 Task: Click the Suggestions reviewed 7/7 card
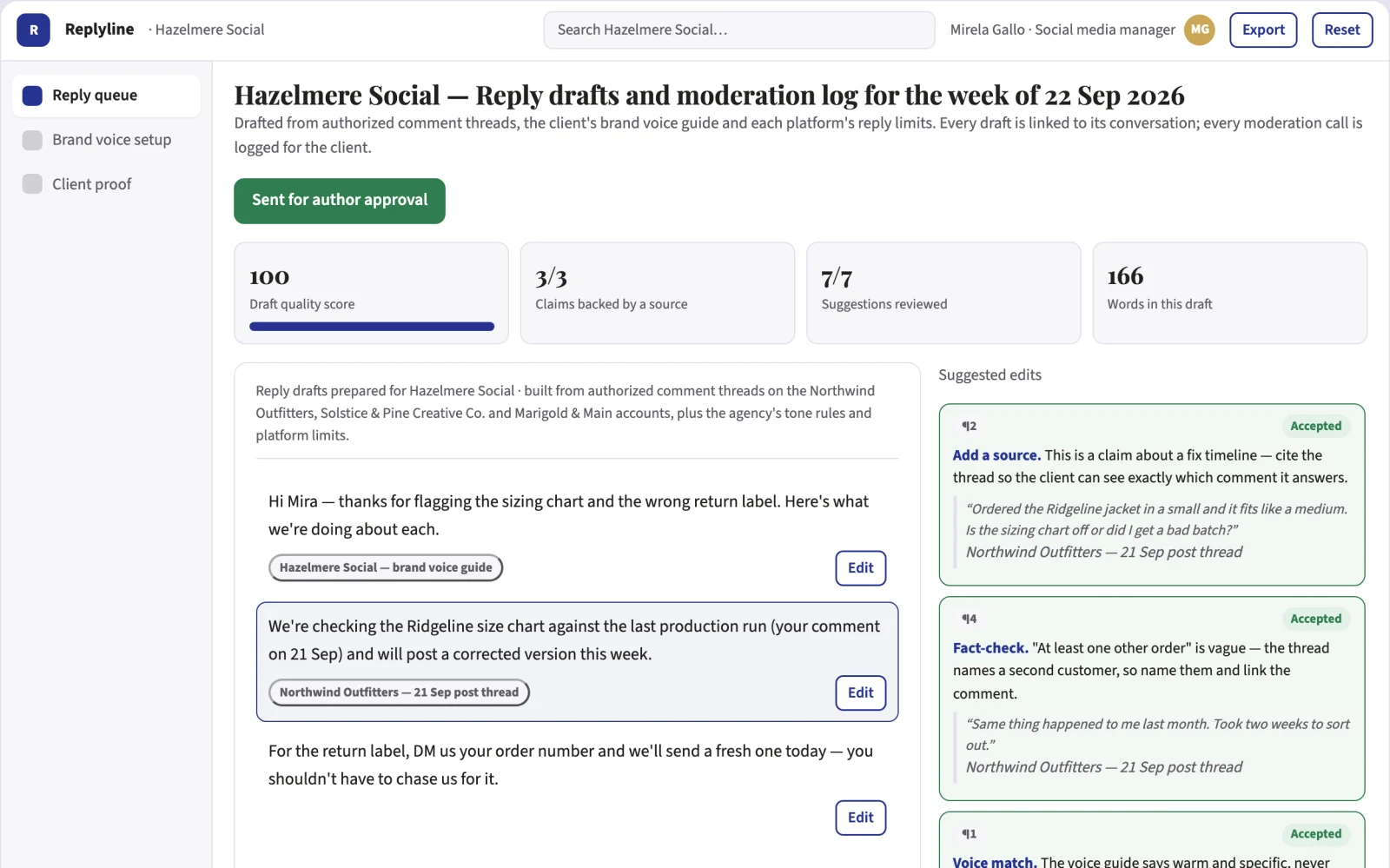943,293
